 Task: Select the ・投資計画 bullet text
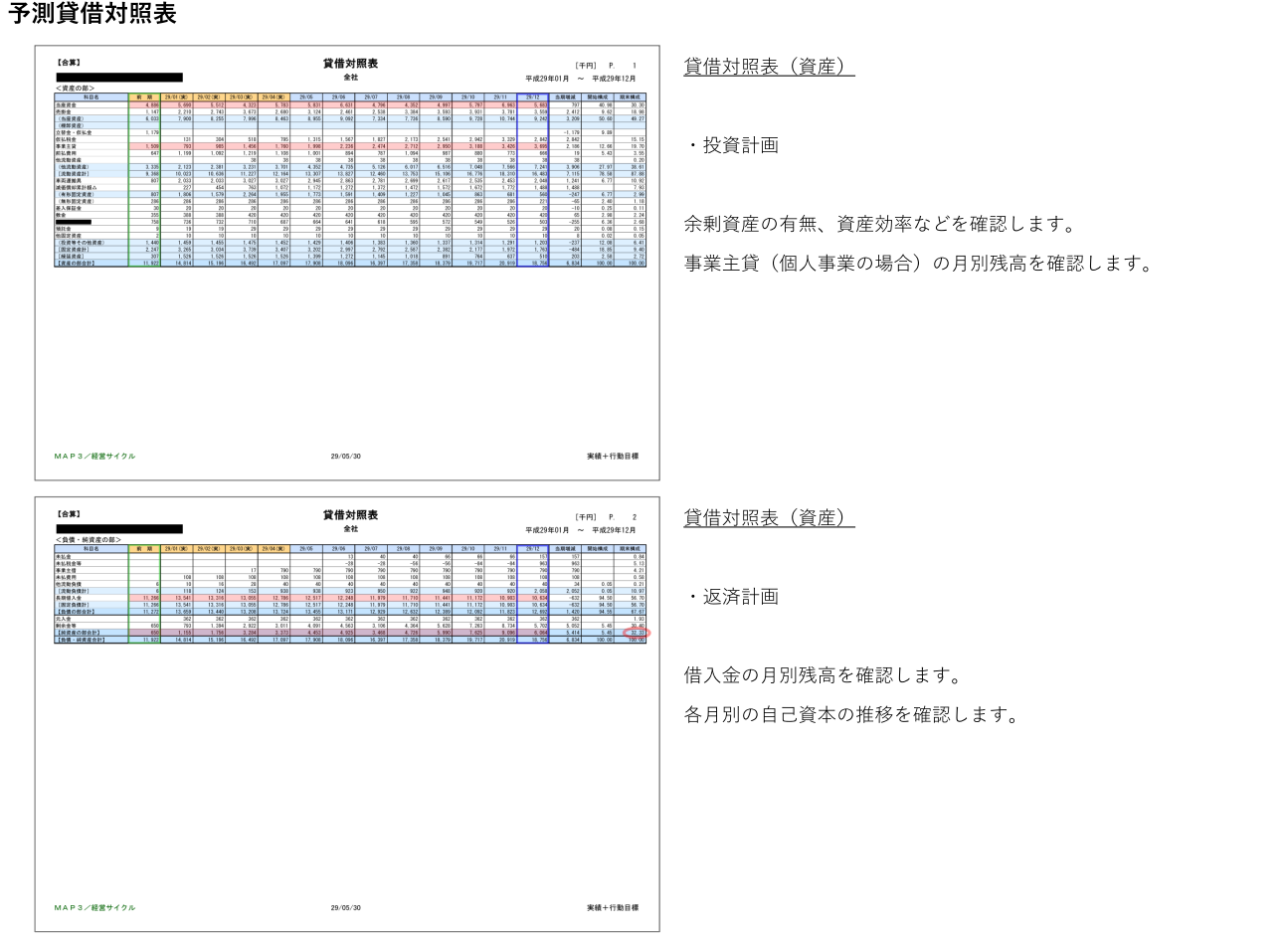pyautogui.click(x=731, y=145)
